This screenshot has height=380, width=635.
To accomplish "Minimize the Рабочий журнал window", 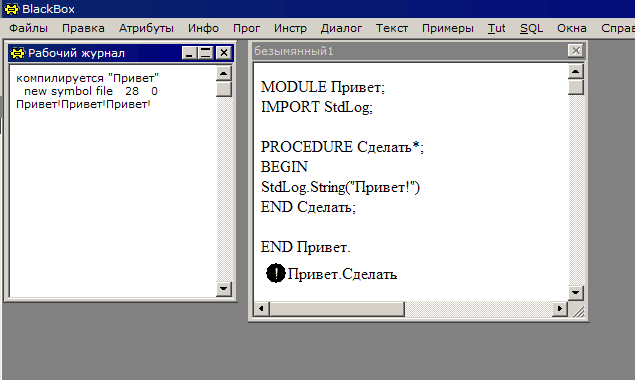I will 190,53.
